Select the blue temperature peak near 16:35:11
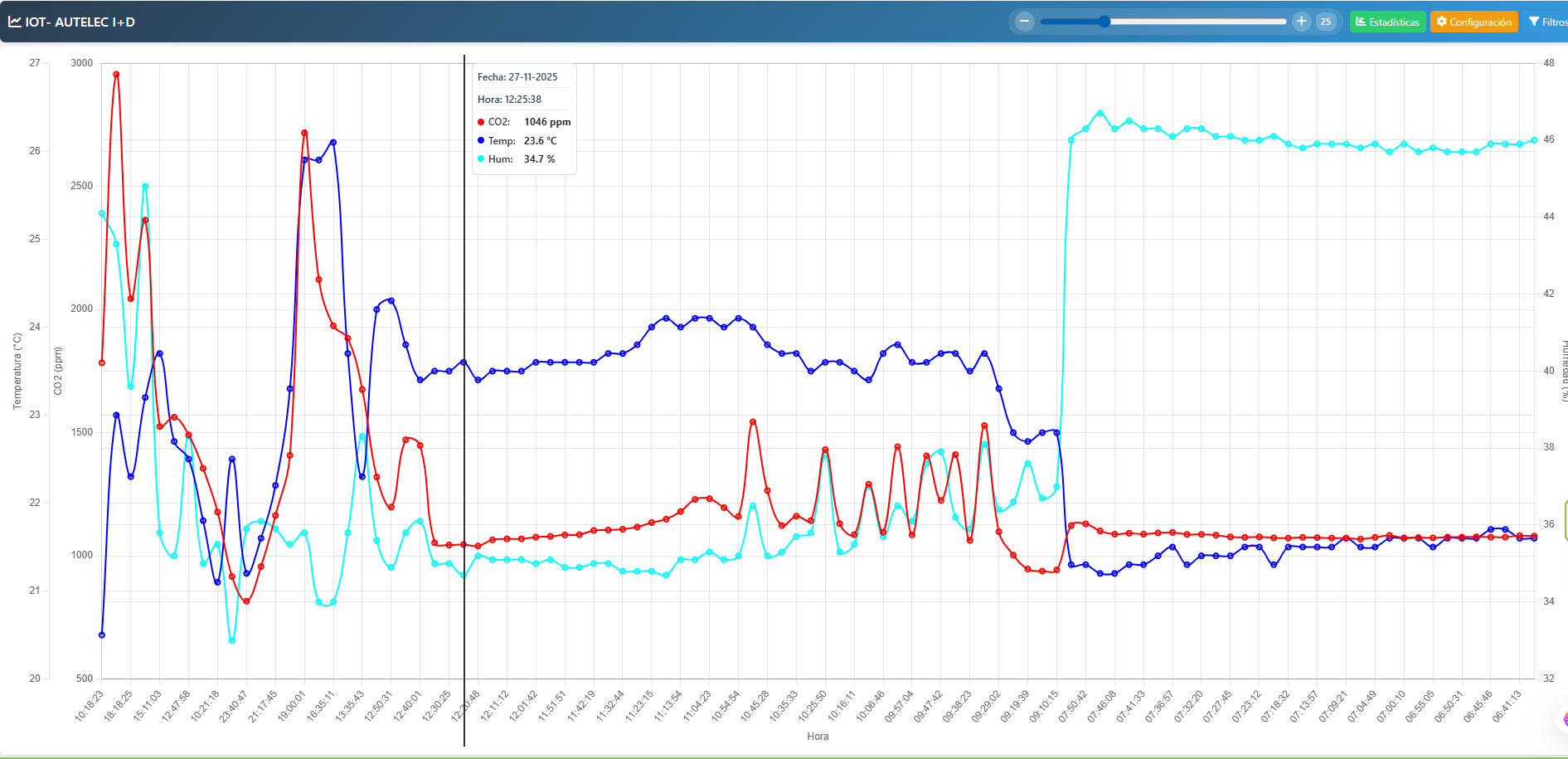The image size is (1568, 759). (332, 143)
